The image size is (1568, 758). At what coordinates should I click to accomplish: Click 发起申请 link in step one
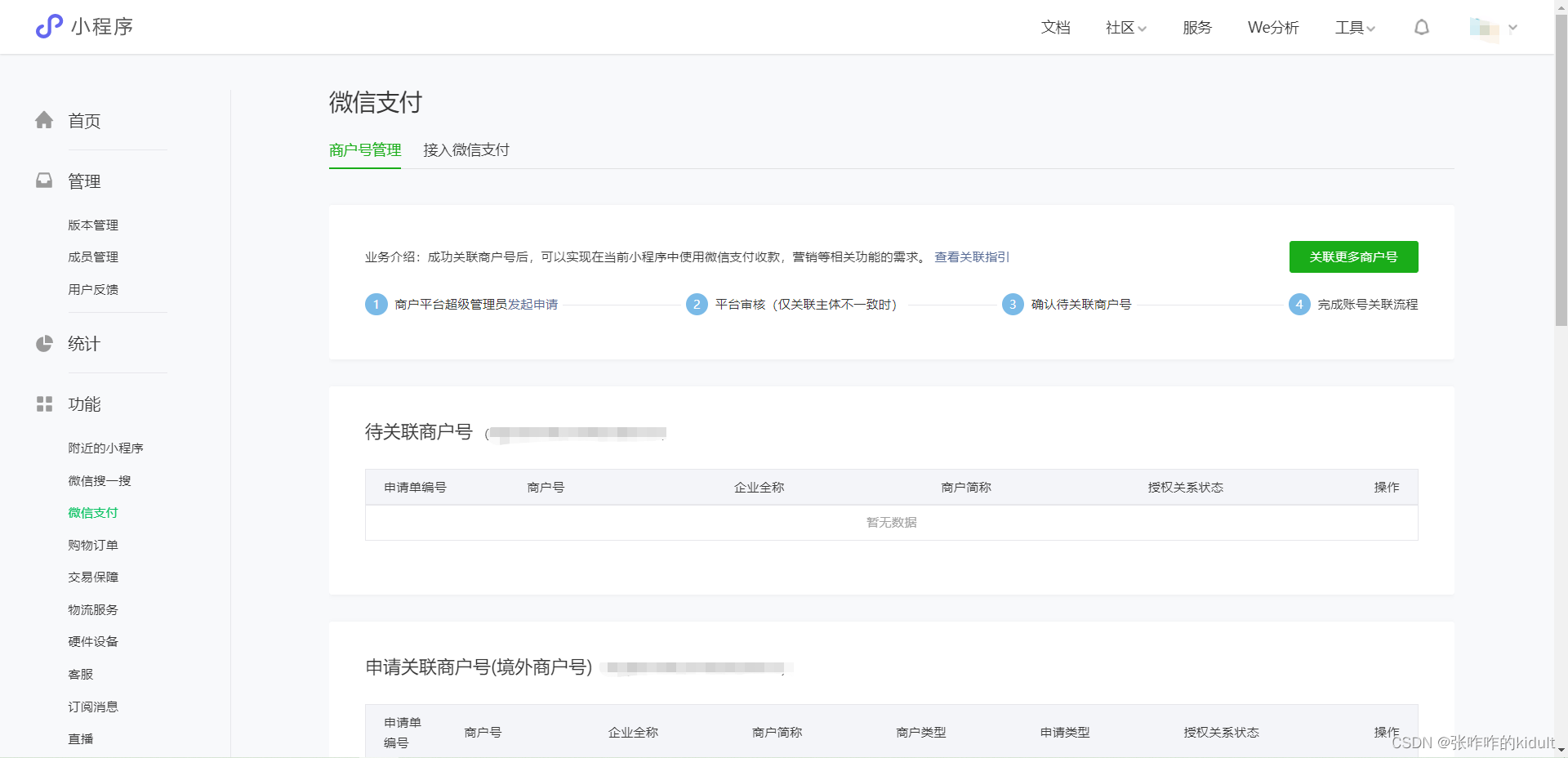tap(532, 305)
